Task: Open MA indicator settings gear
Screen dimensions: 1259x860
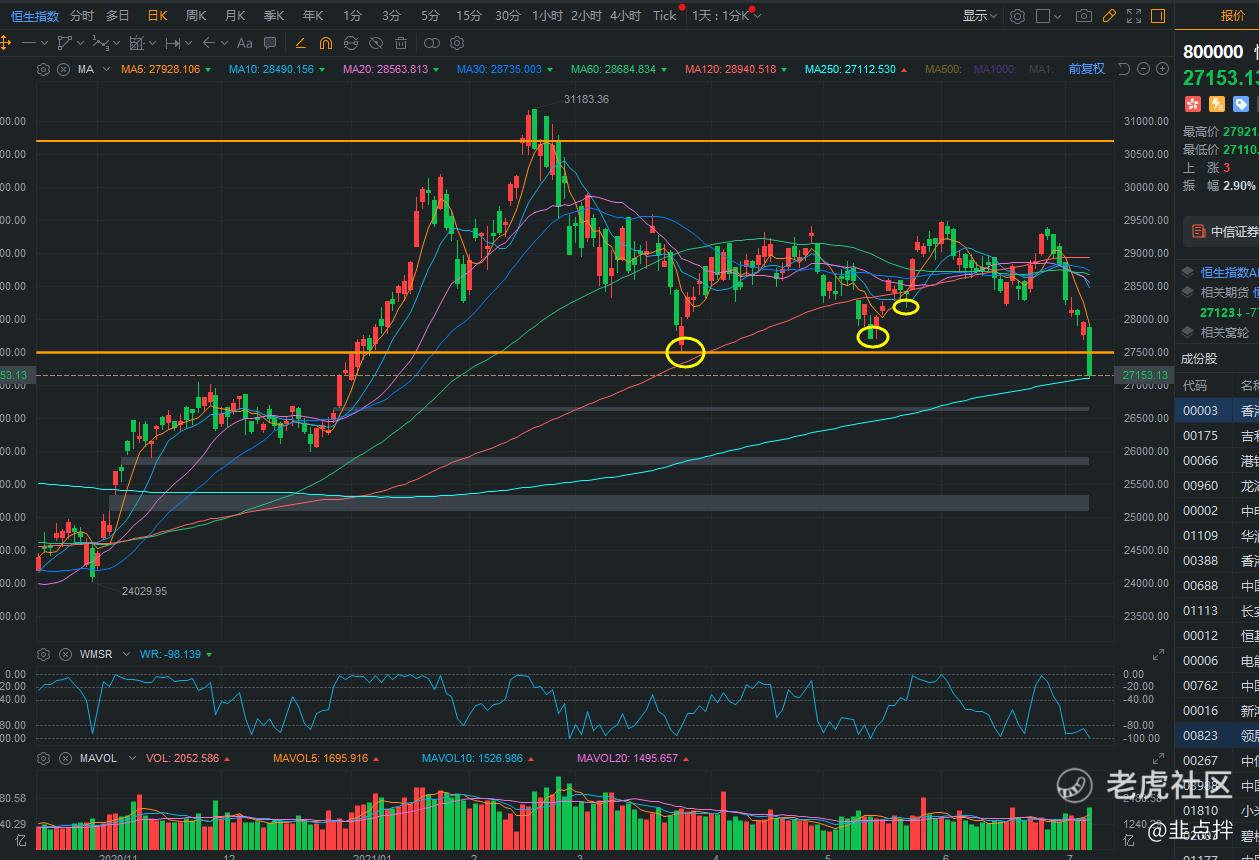Action: [x=43, y=69]
